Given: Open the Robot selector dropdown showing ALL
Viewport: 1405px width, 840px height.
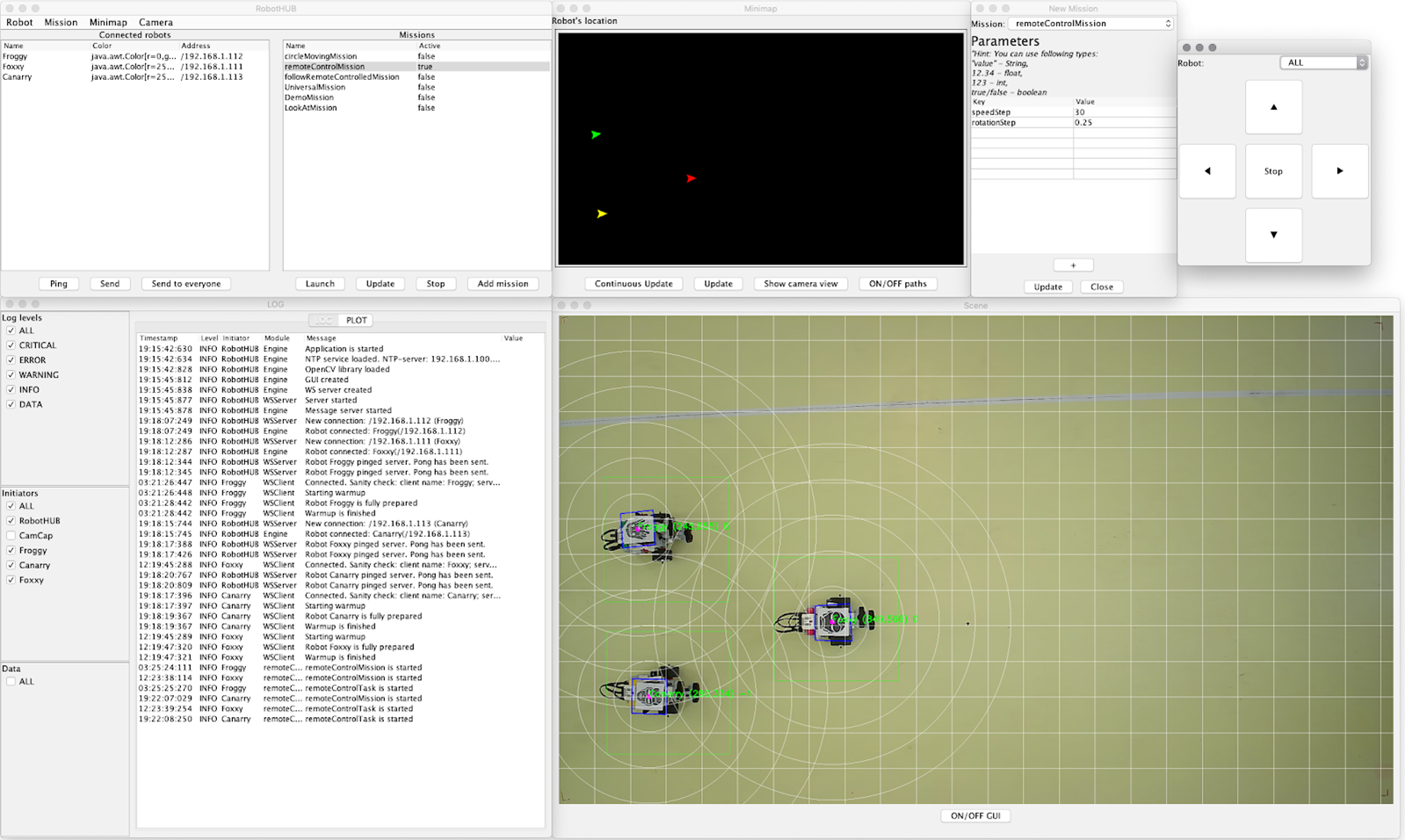Looking at the screenshot, I should click(1323, 62).
